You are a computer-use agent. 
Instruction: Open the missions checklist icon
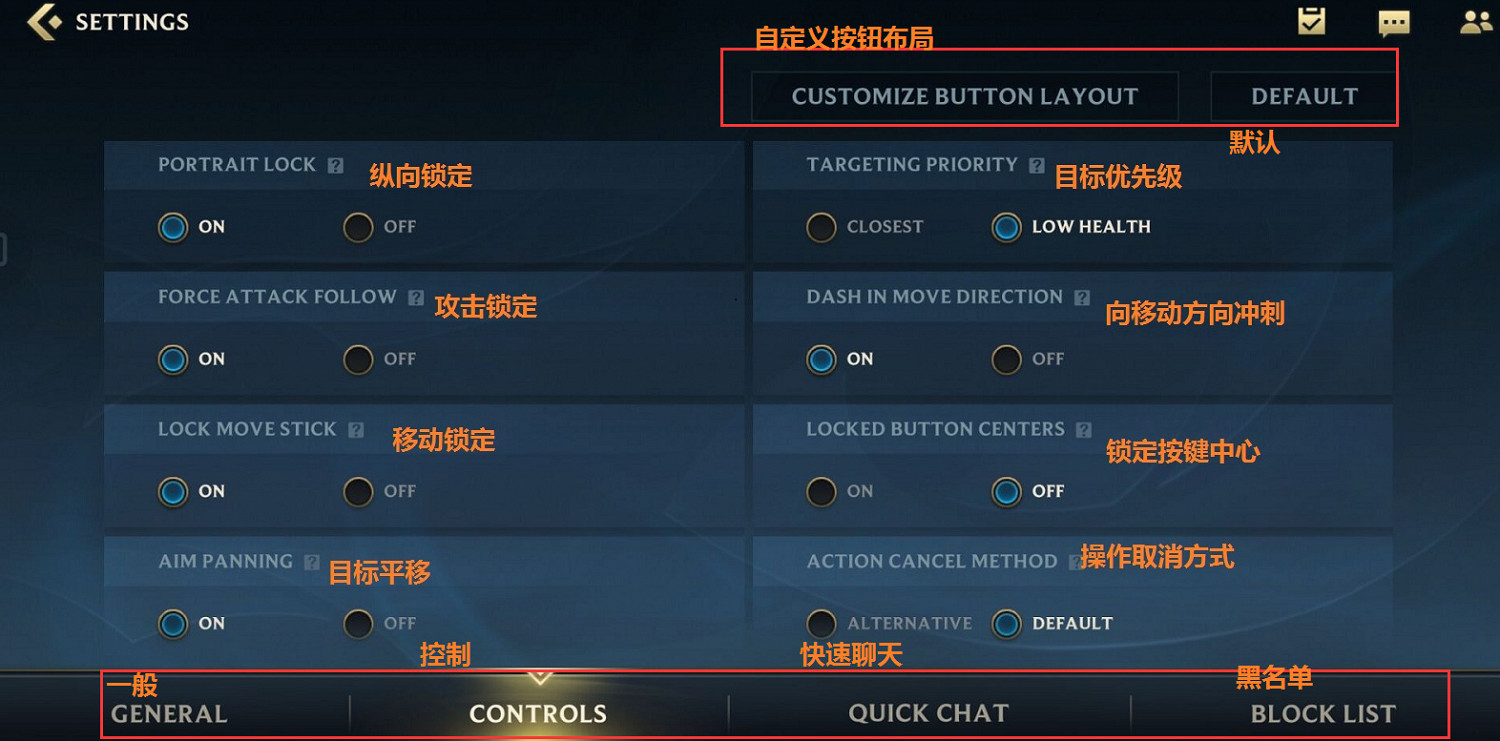(1311, 21)
